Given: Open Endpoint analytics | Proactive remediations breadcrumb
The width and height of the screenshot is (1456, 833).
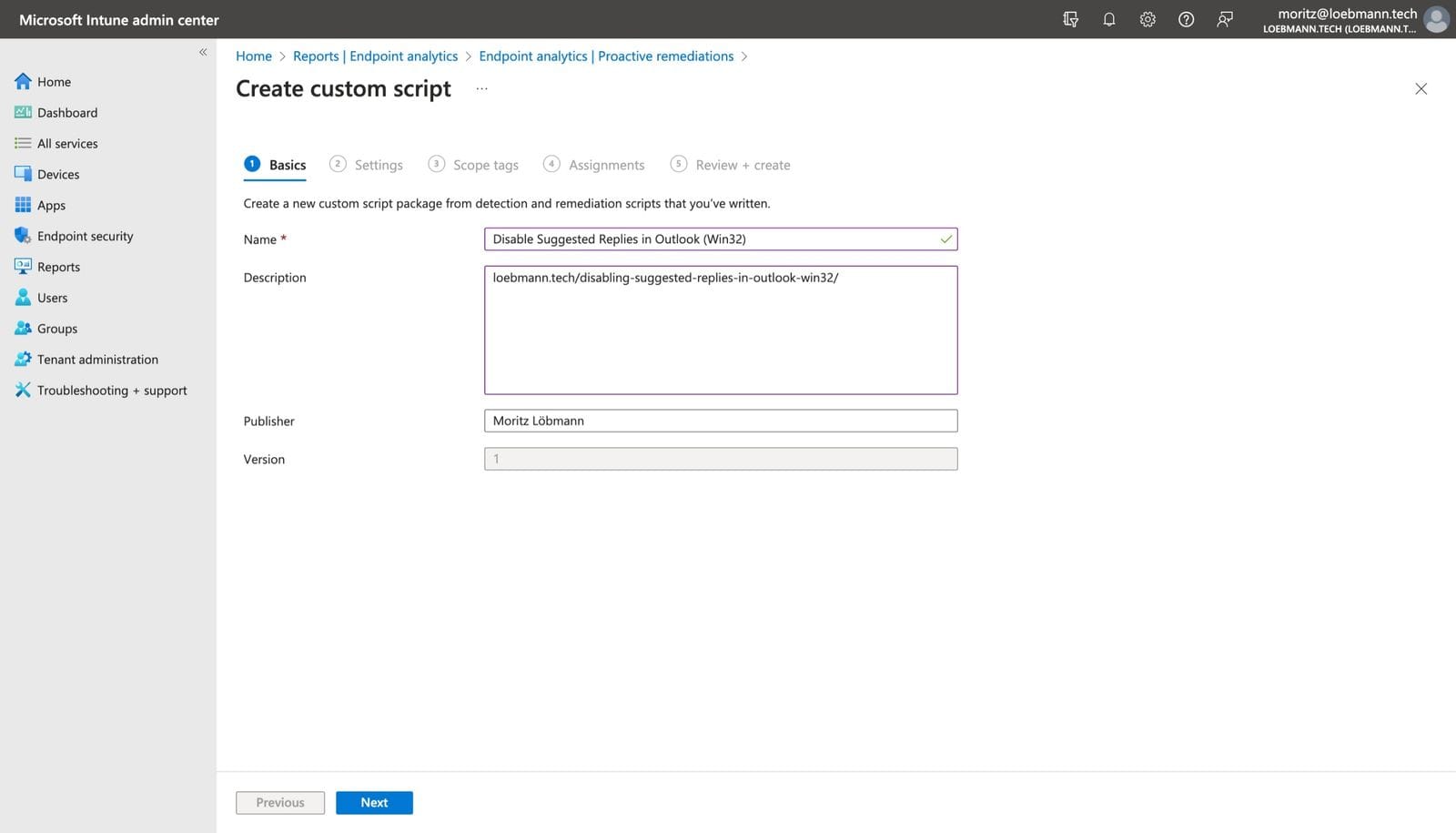Looking at the screenshot, I should pyautogui.click(x=606, y=56).
